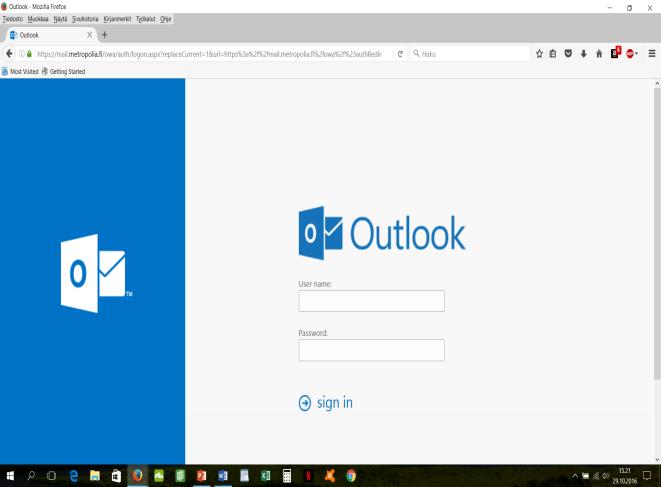Screen dimensions: 661x487
Task: Open Action Center notifications icon
Action: tap(647, 476)
